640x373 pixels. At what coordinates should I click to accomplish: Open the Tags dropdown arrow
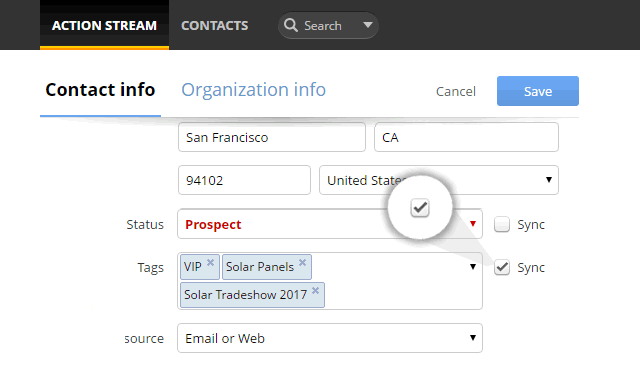coord(473,266)
